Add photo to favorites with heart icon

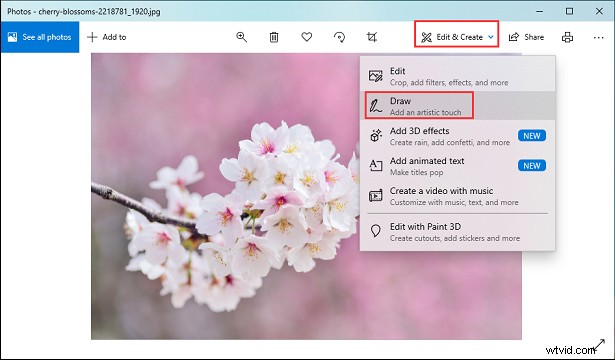(x=307, y=37)
